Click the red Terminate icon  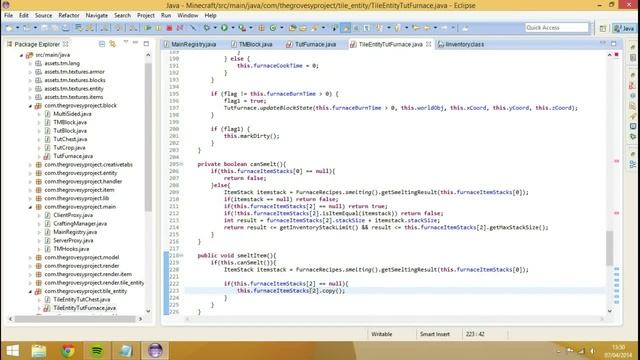(x=169, y=28)
